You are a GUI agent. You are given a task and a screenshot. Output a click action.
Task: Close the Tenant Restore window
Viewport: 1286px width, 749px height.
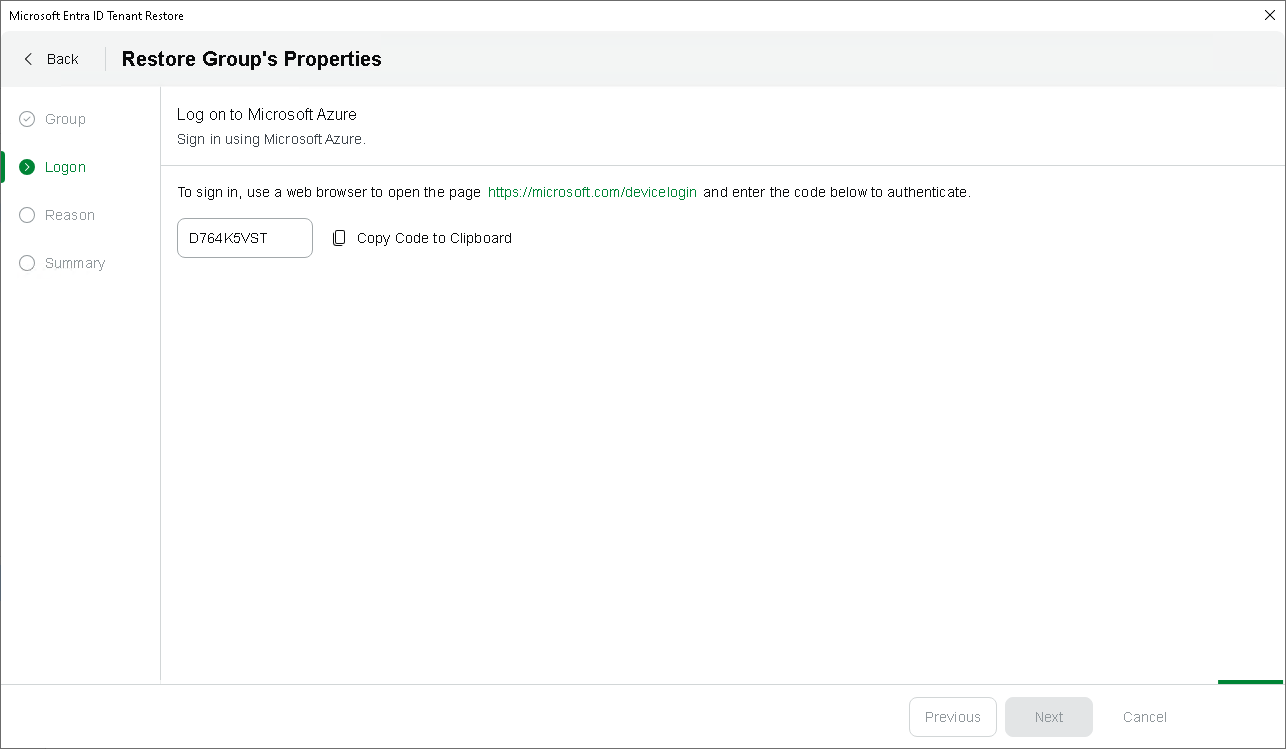click(1270, 15)
